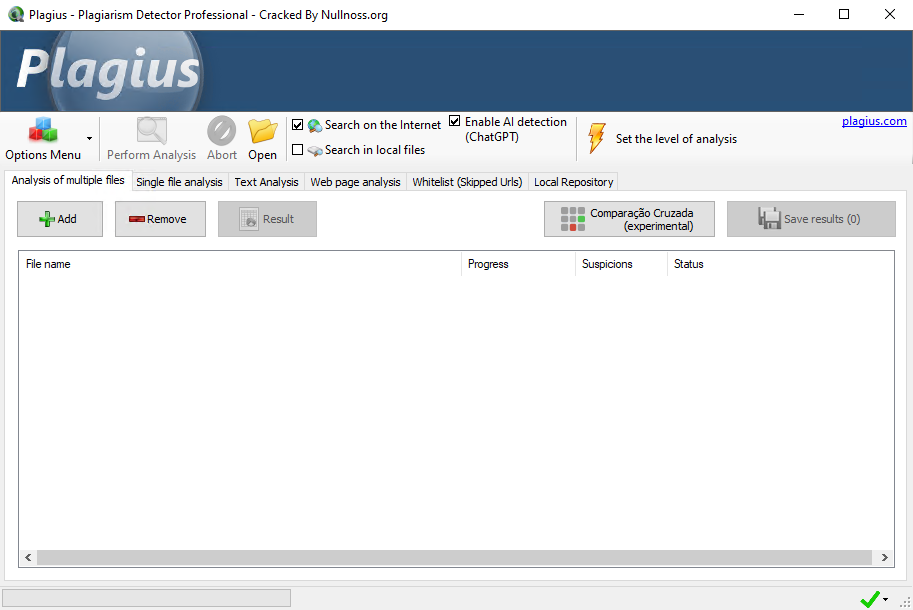Open the Web page analysis tab
Viewport: 913px width, 610px height.
(x=355, y=182)
